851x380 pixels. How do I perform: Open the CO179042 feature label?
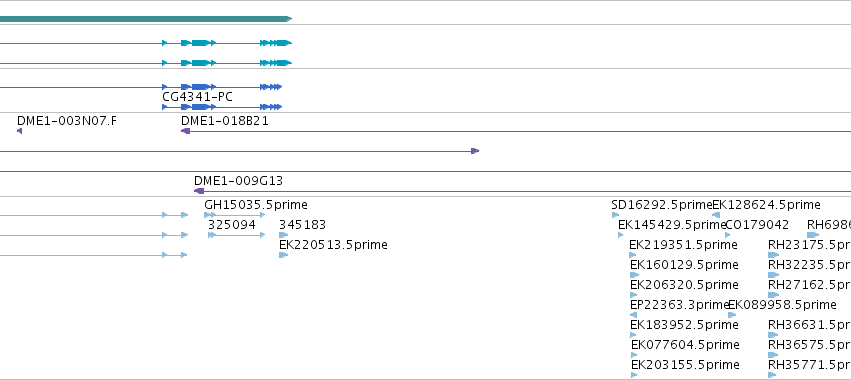757,225
